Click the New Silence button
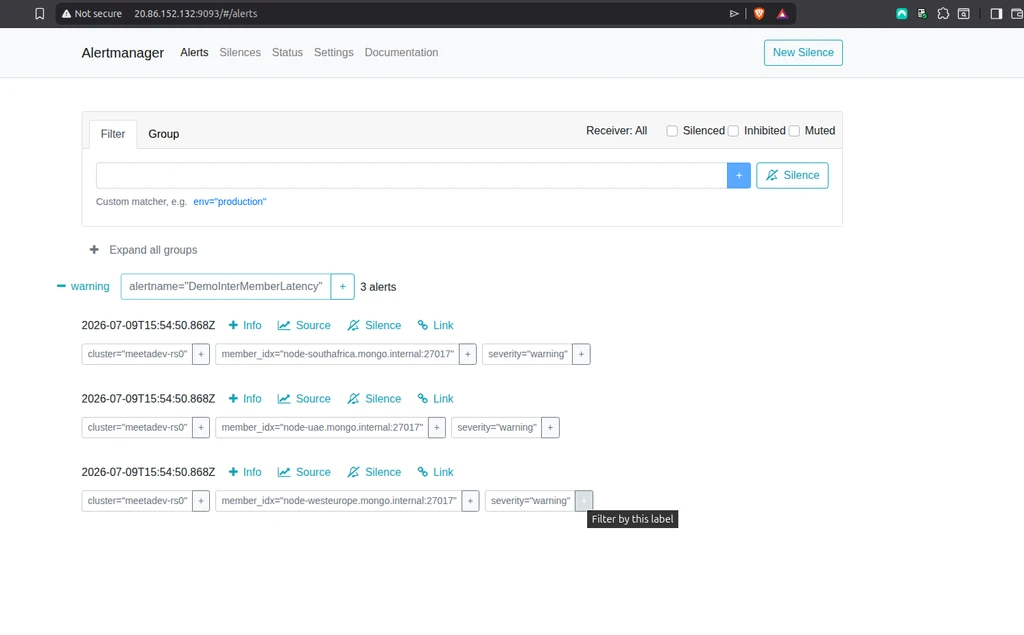This screenshot has height=635, width=1024. coord(803,52)
